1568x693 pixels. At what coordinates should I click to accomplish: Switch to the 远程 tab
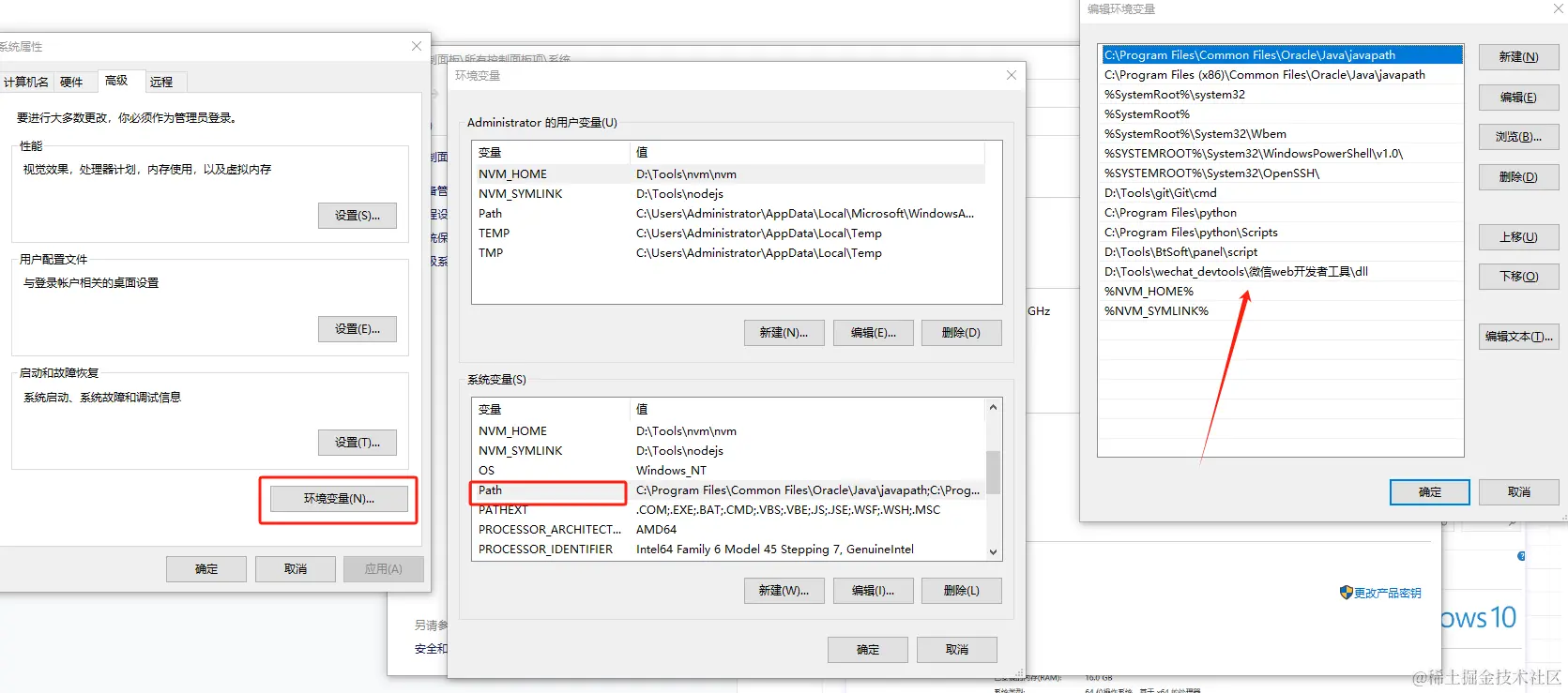coord(162,82)
